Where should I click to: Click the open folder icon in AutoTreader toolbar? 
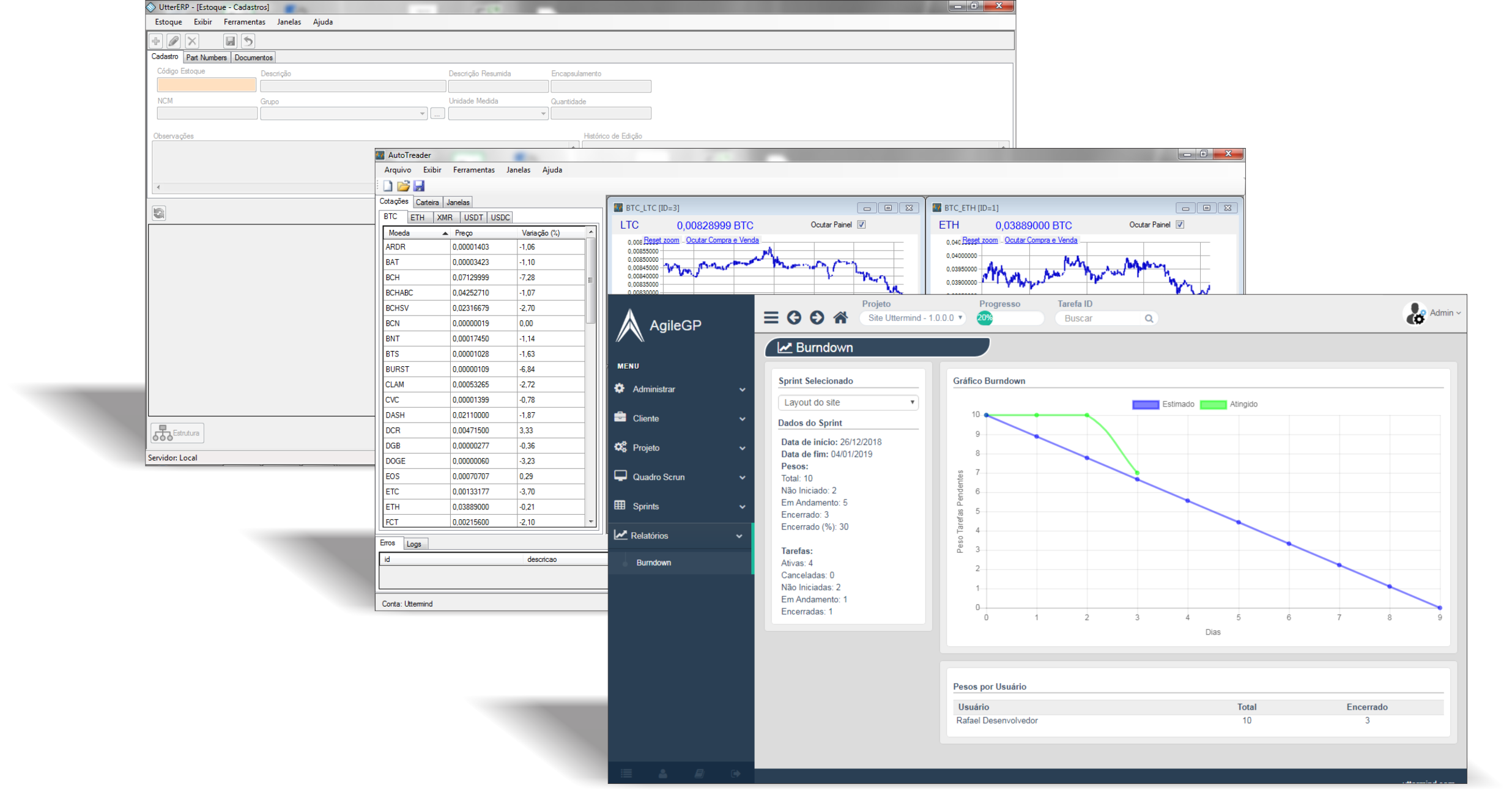point(403,185)
